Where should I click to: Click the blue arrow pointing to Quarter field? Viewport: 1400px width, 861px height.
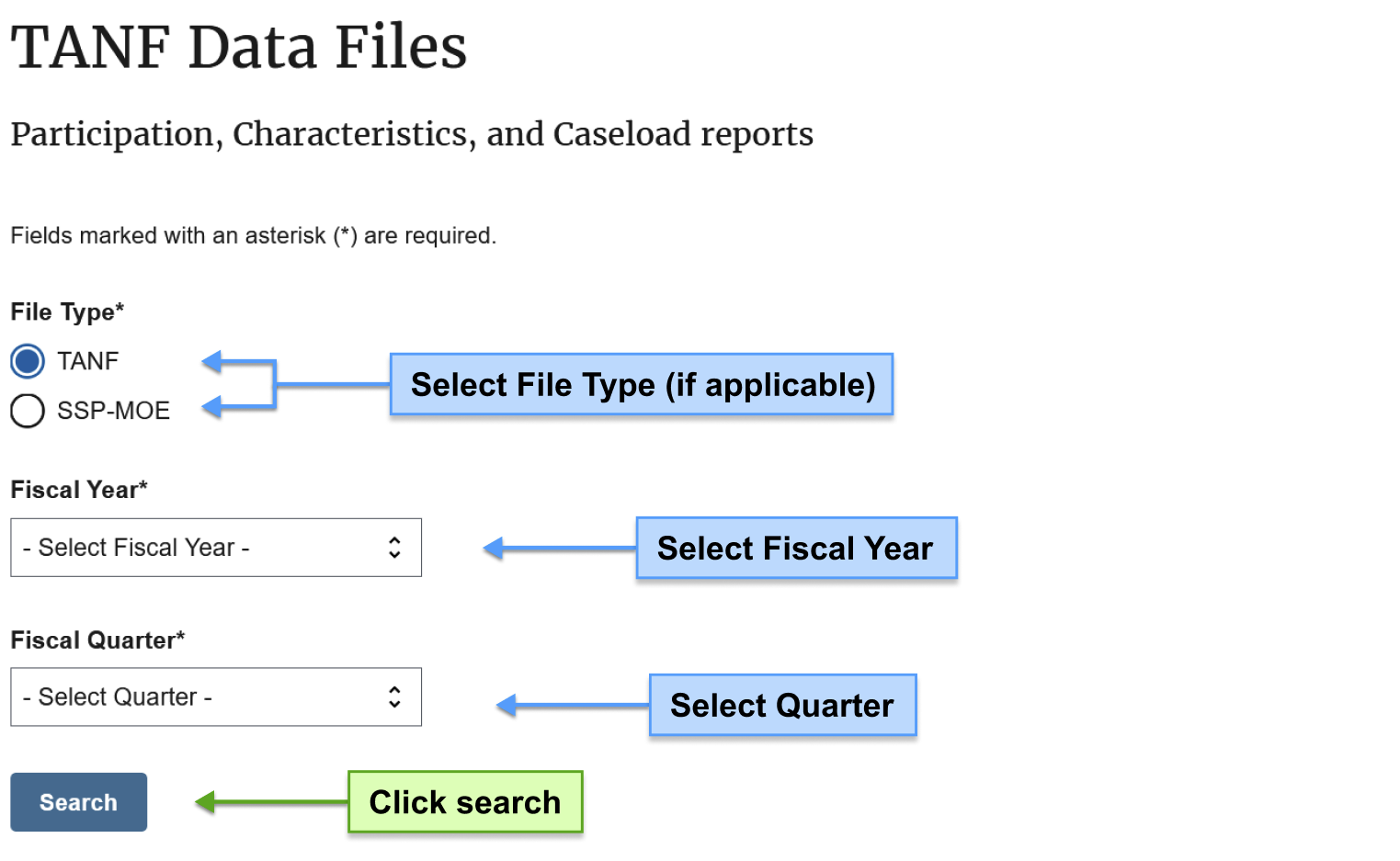573,706
